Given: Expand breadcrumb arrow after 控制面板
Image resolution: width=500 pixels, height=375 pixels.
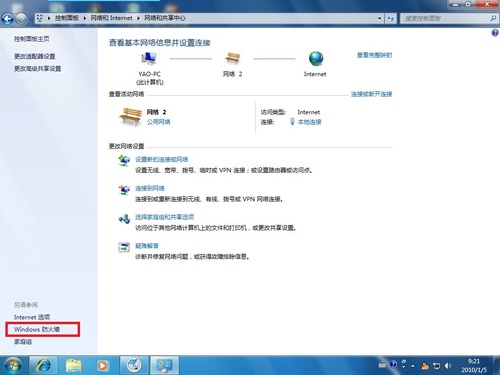Looking at the screenshot, I should click(x=85, y=18).
